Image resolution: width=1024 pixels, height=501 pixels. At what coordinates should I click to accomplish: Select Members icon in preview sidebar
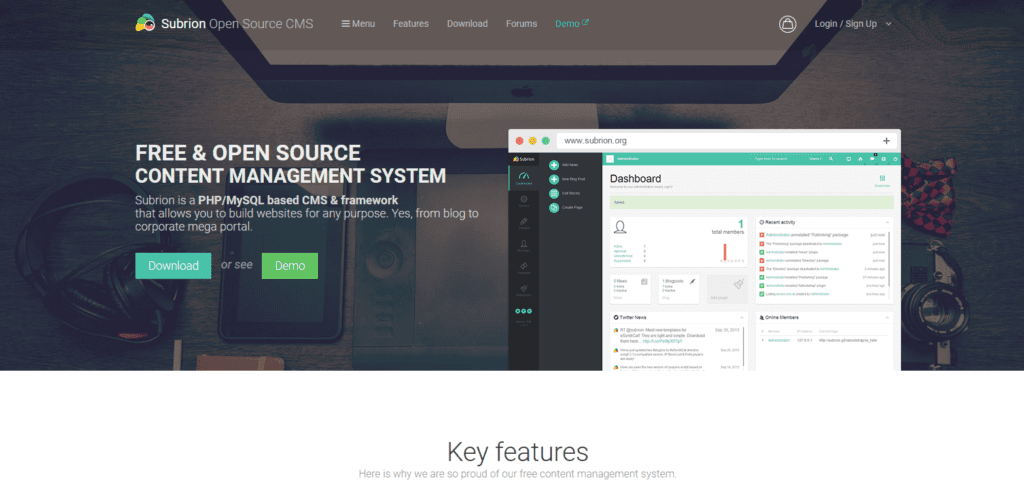click(x=524, y=245)
